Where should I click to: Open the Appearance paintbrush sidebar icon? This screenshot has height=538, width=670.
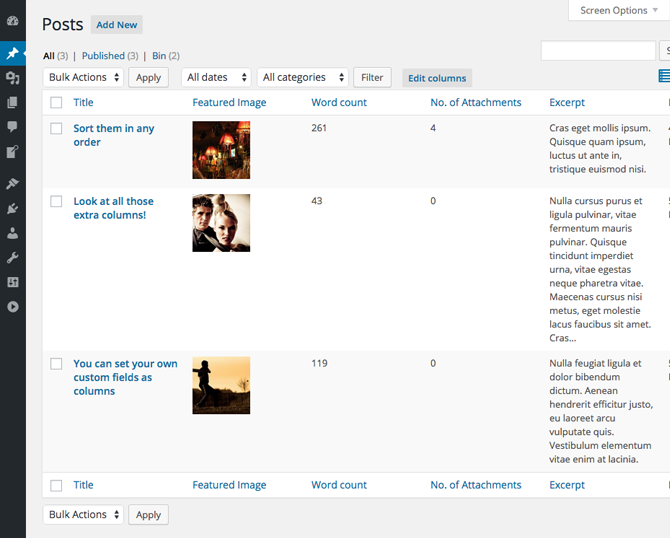12,183
